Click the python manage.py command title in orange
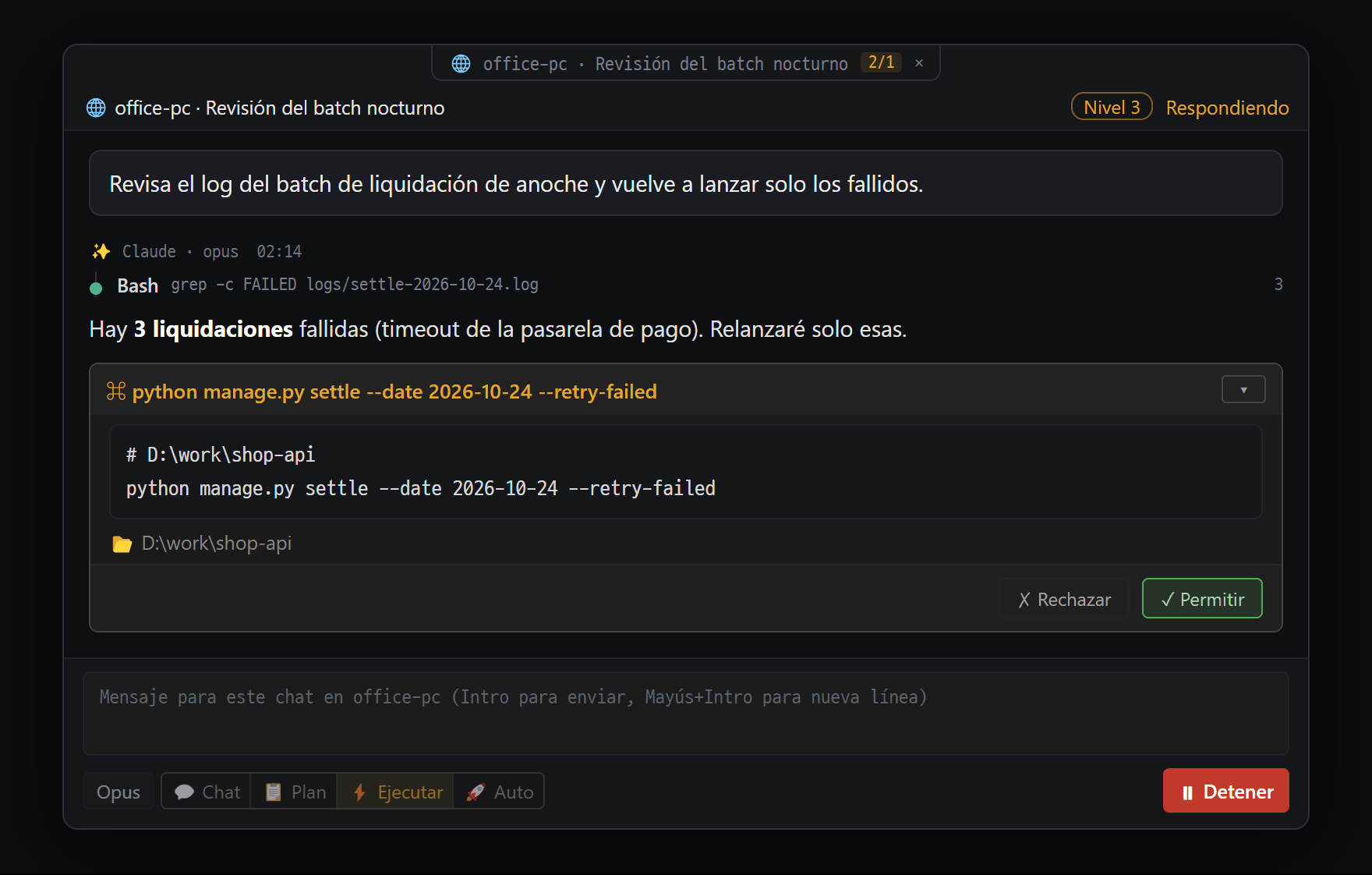Viewport: 1372px width, 875px height. coord(394,391)
